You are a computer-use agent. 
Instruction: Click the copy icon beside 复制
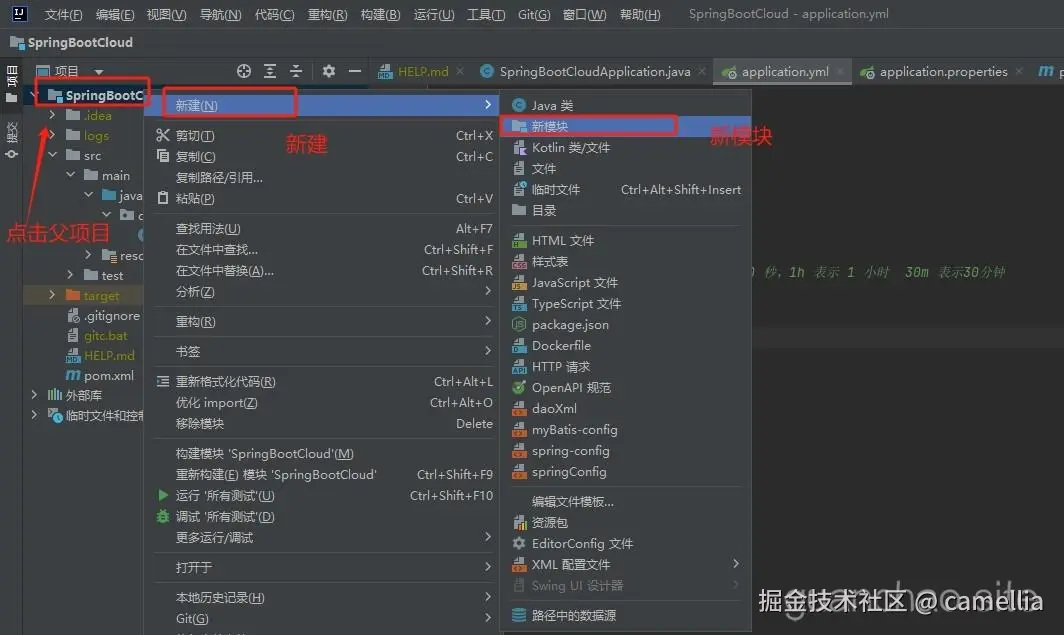163,156
